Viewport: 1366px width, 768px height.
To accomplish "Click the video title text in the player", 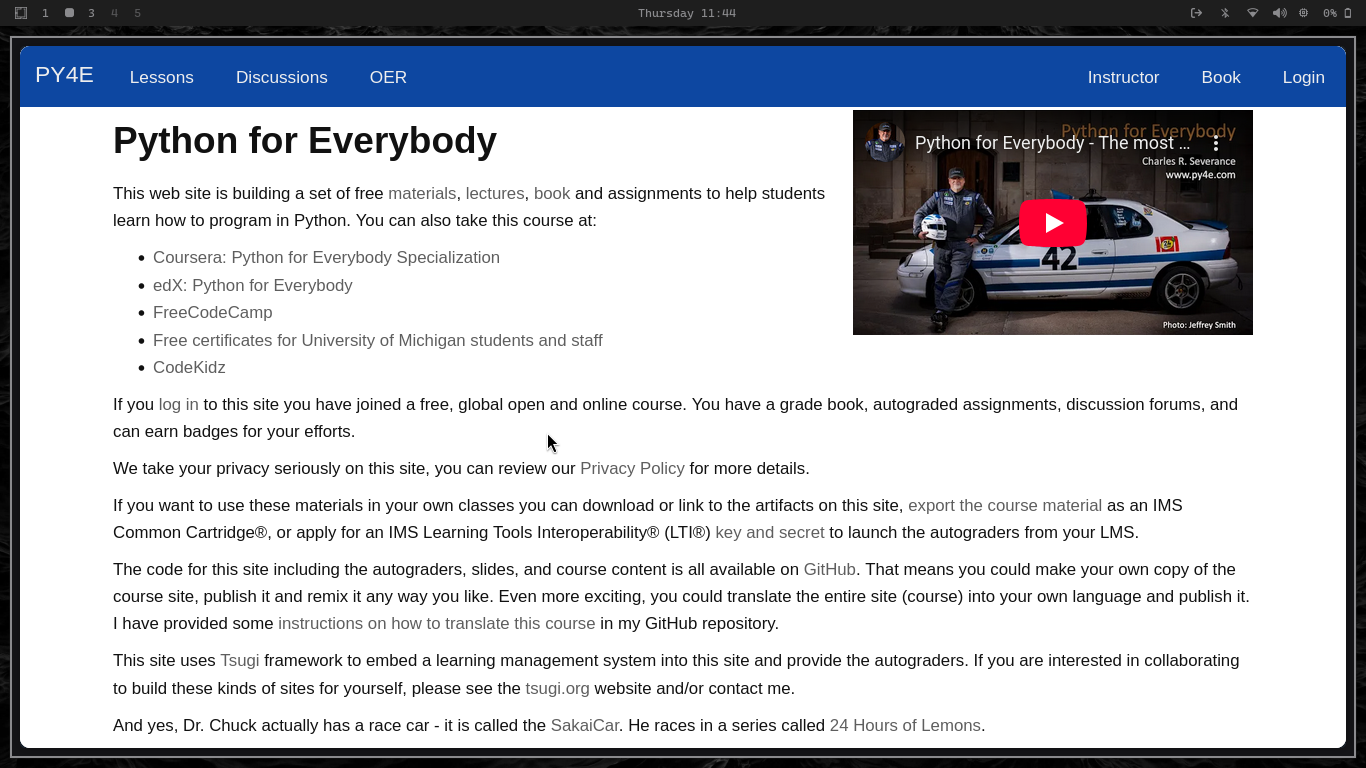I will point(1051,143).
